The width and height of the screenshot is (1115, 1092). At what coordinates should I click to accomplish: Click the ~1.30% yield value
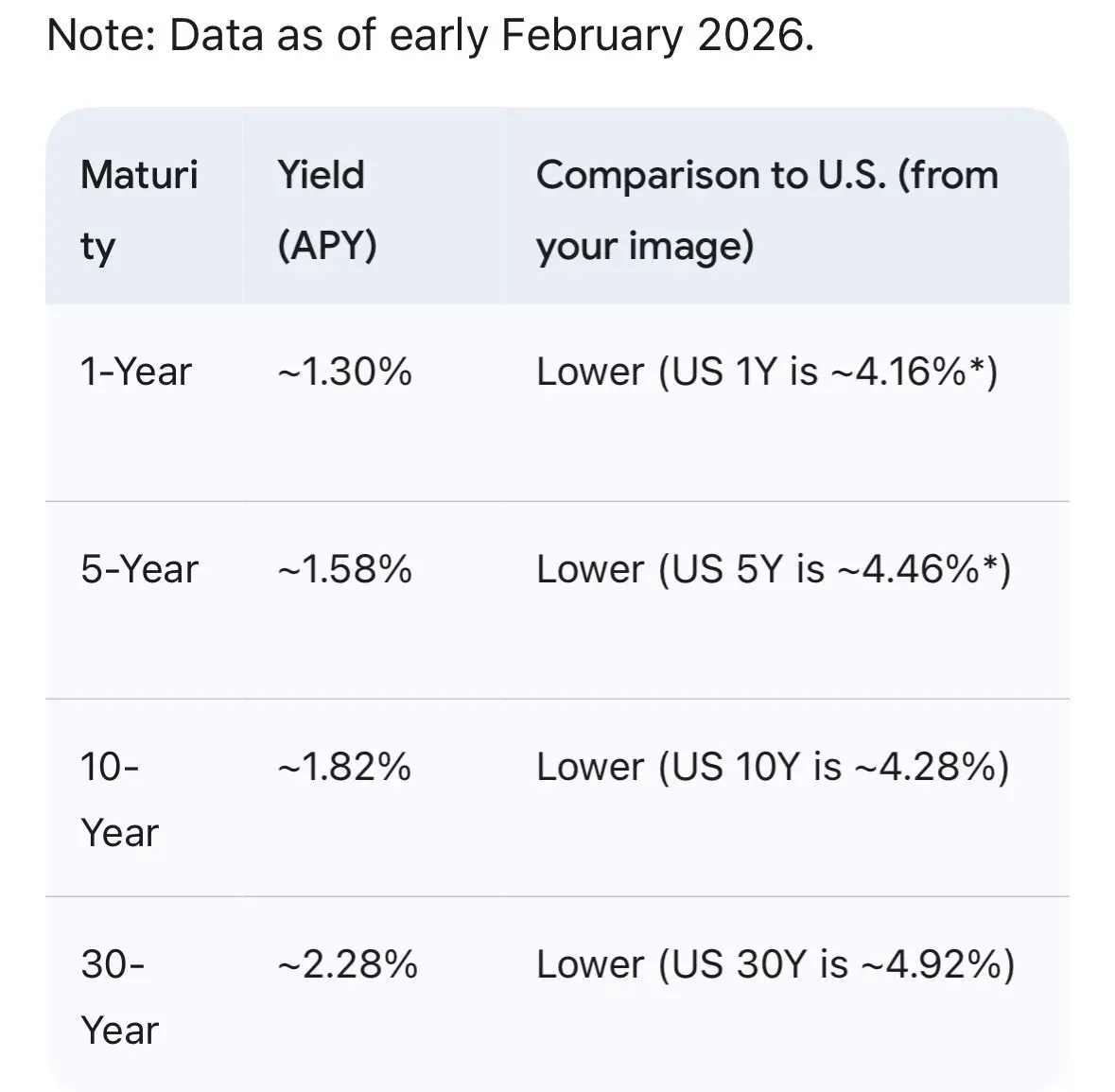[x=344, y=372]
